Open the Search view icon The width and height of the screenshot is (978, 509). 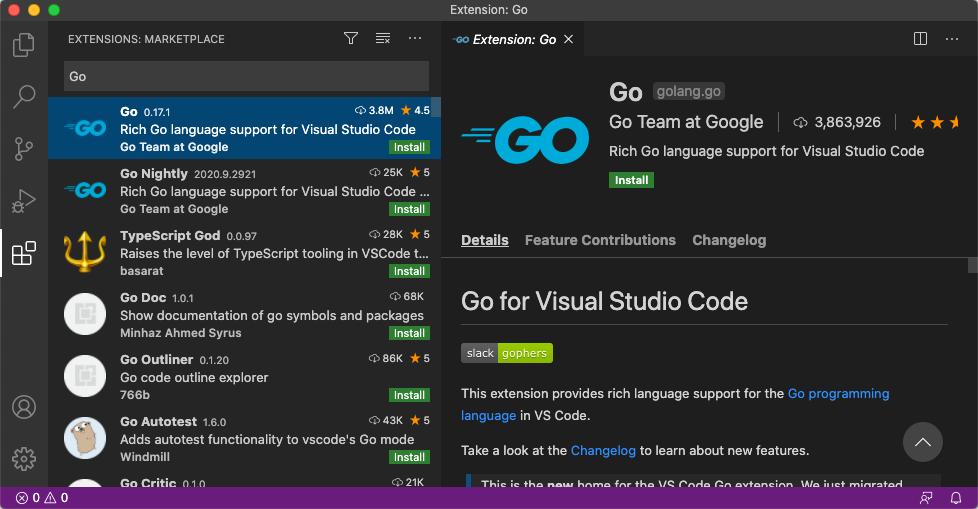[23, 97]
